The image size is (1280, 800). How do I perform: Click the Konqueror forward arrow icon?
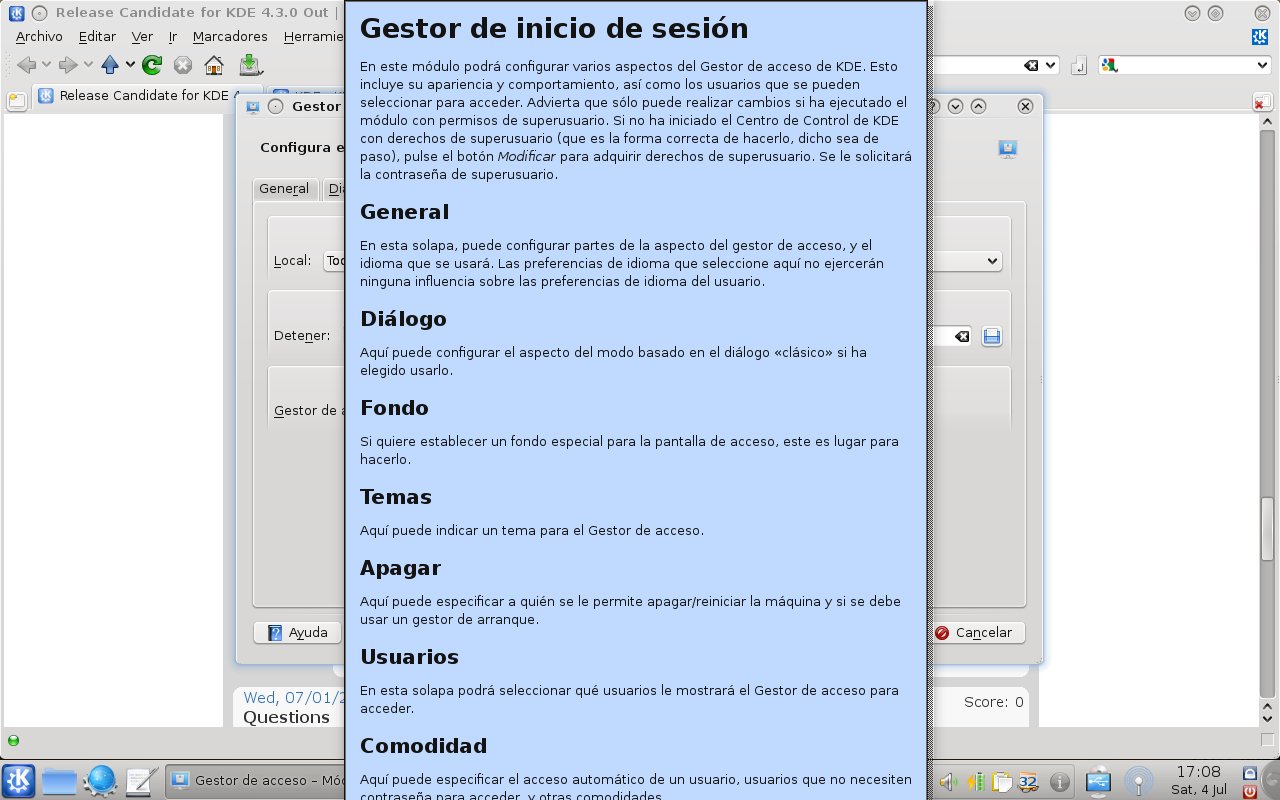[68, 65]
